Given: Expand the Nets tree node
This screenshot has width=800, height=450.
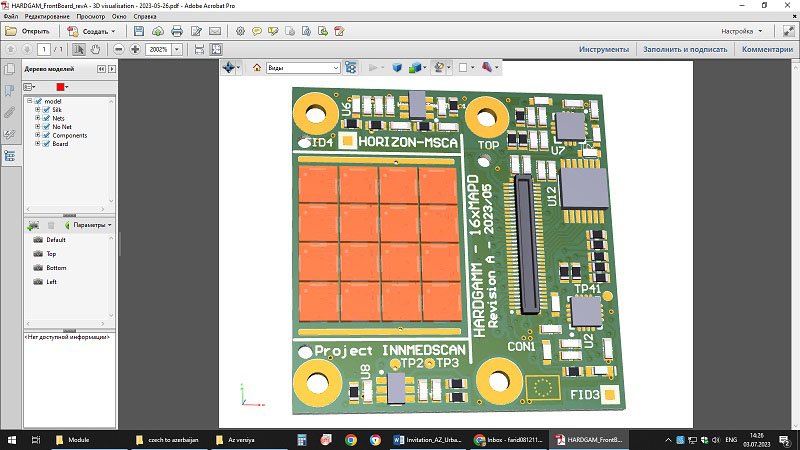Looking at the screenshot, I should pos(37,118).
